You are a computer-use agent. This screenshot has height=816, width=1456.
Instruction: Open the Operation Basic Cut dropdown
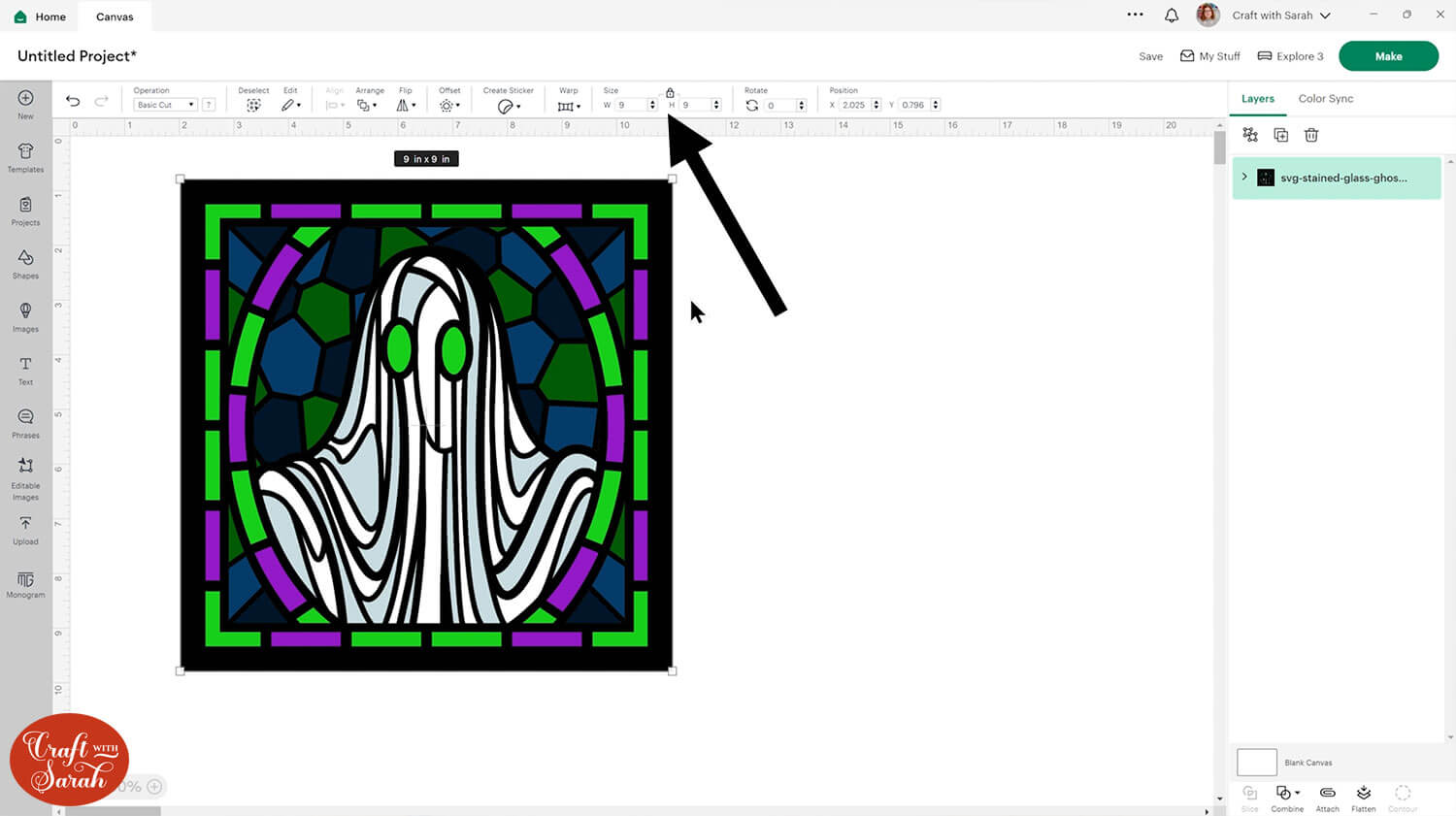(x=165, y=105)
